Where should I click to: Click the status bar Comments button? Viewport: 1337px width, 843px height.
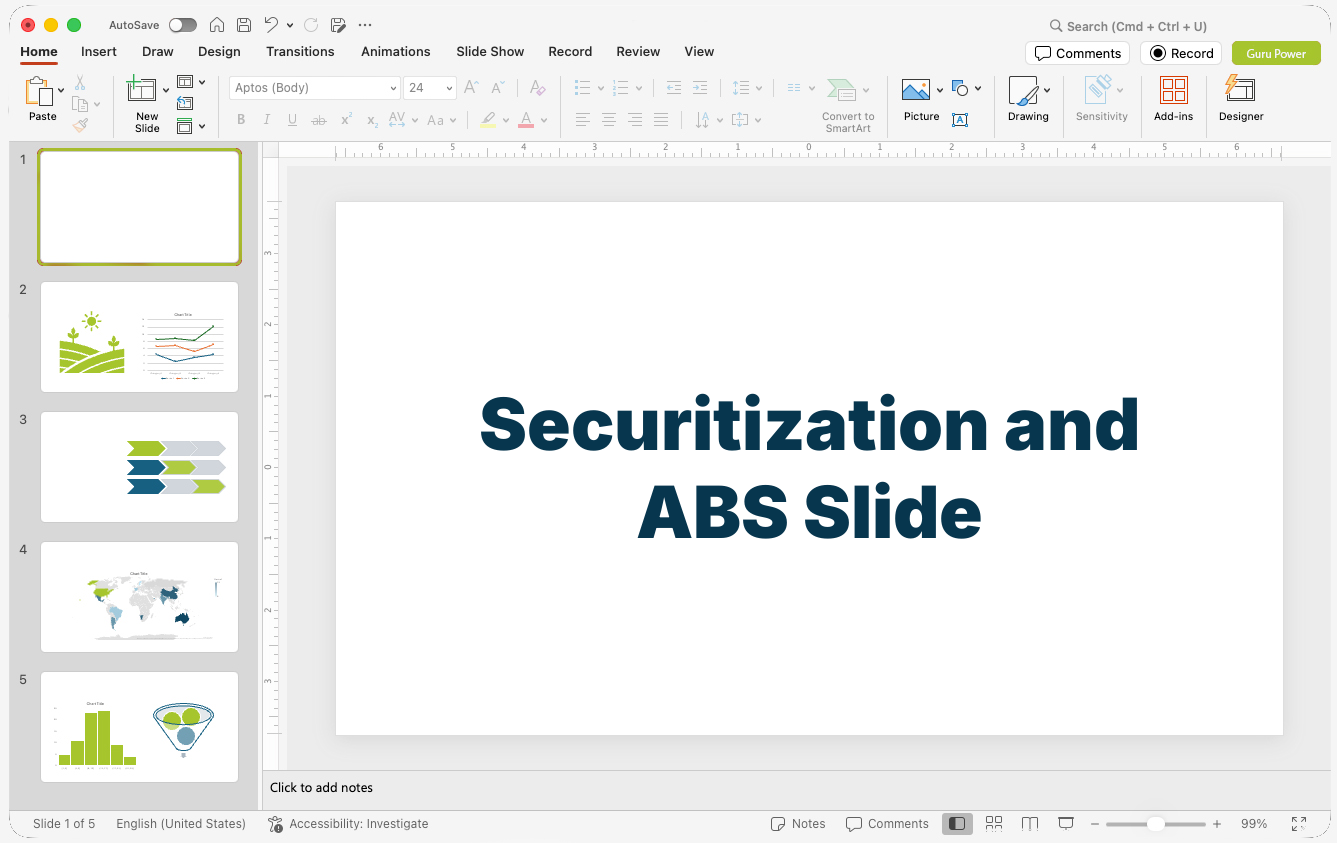pos(887,824)
